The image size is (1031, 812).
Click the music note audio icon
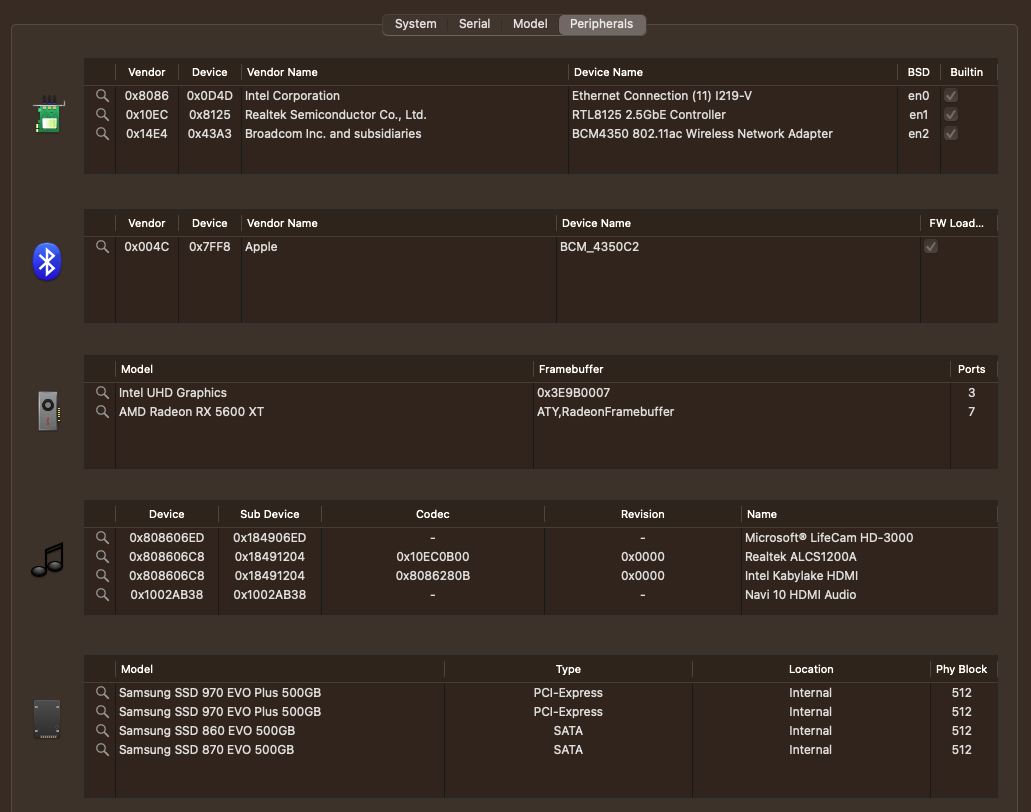coord(47,560)
